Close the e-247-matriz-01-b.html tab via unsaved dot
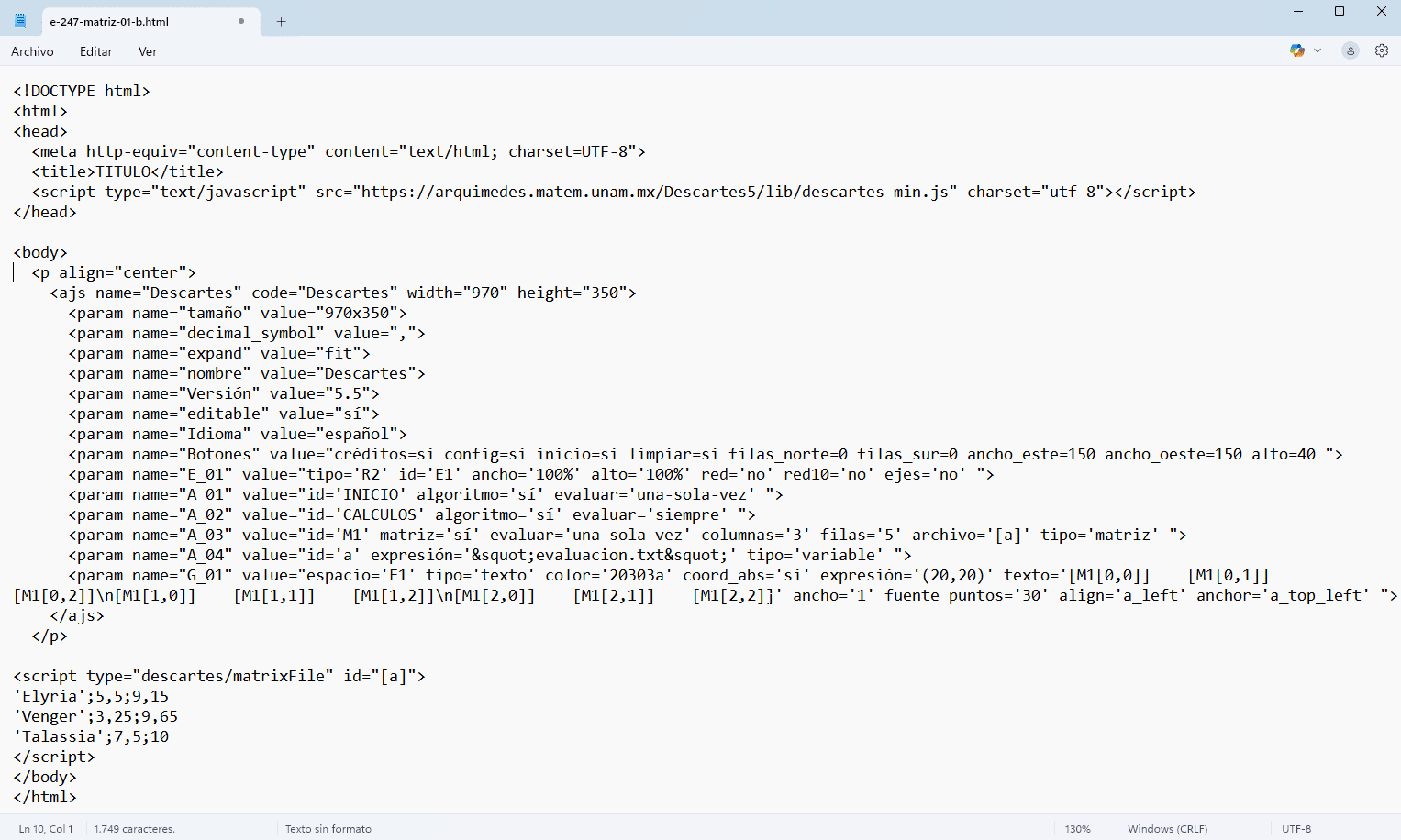The height and width of the screenshot is (840, 1401). pos(241,21)
